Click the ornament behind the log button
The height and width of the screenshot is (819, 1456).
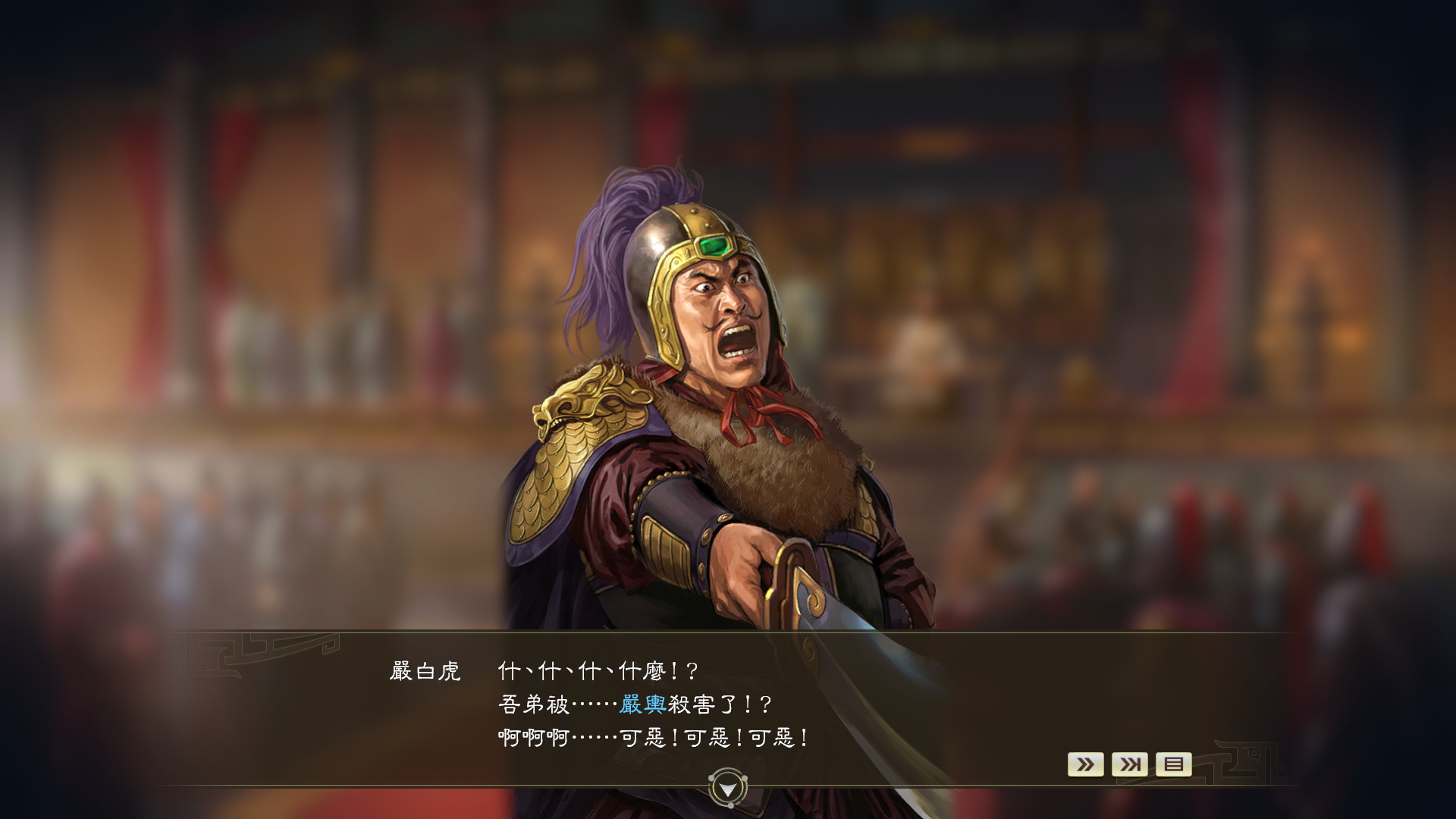coord(1244,762)
